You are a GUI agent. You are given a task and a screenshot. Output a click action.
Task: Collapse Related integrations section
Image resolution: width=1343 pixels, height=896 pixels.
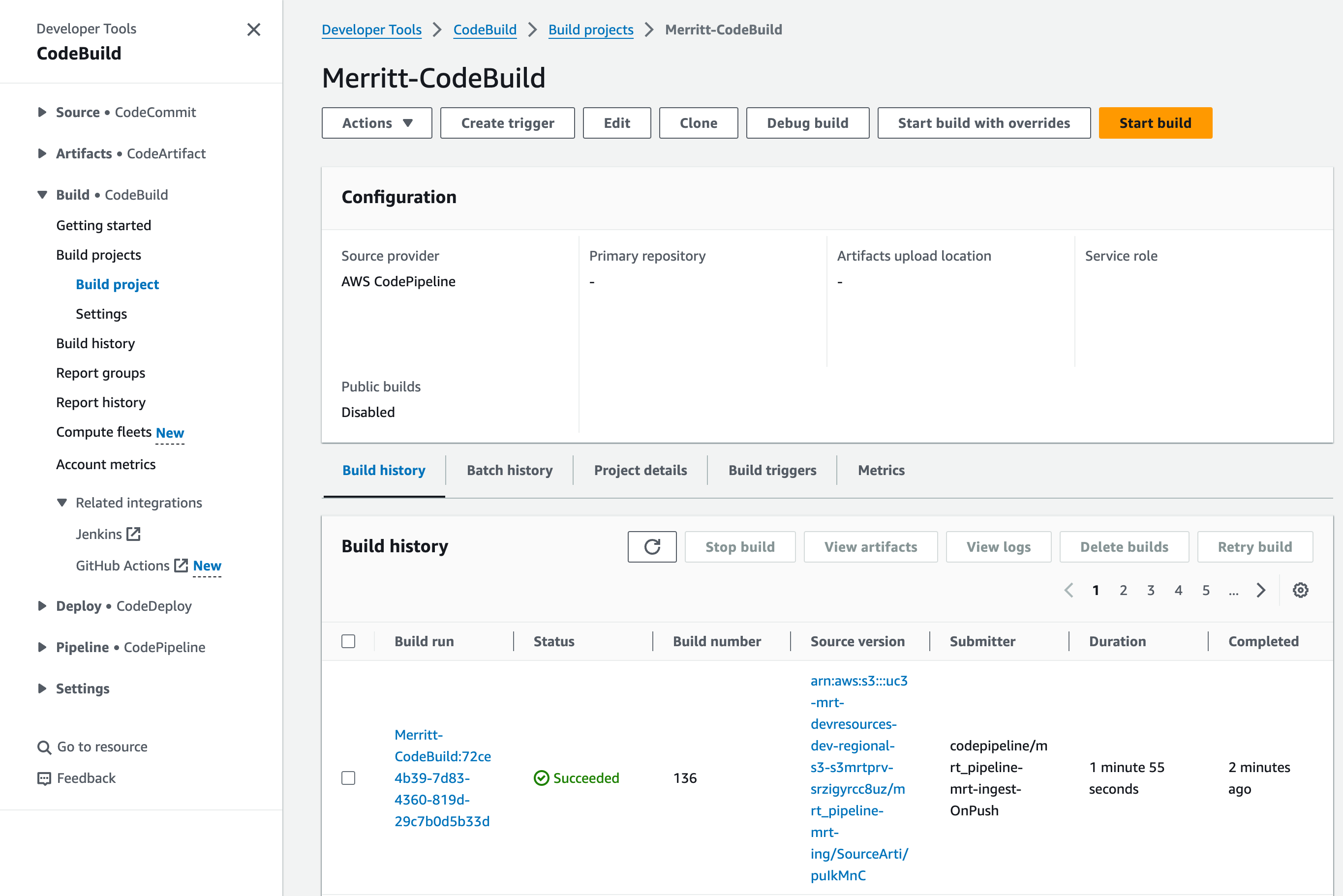coord(61,502)
